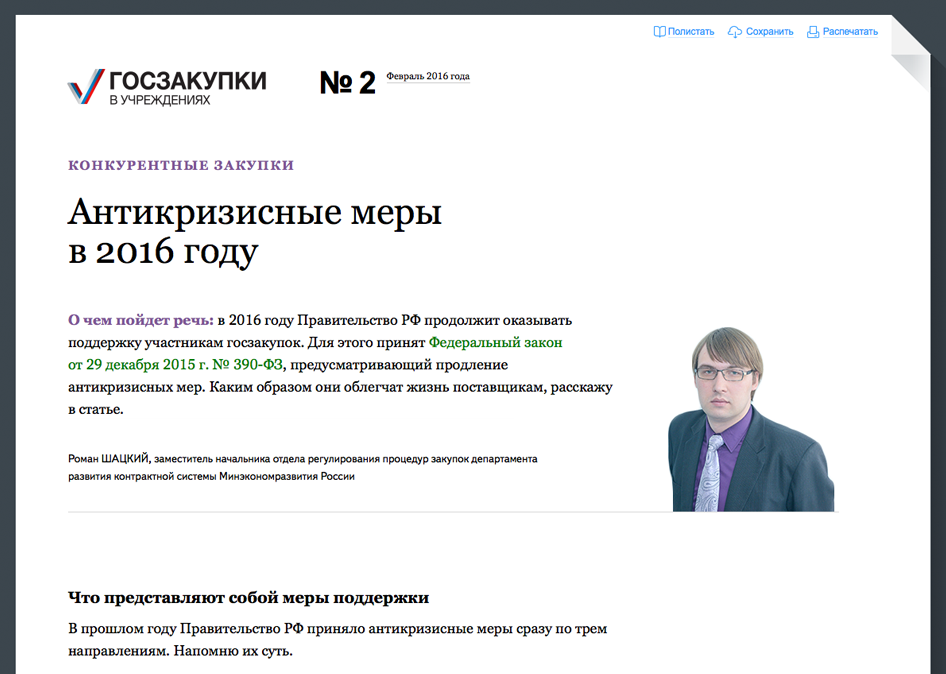Click the book icon beside Полистать
The height and width of the screenshot is (674, 946).
(x=659, y=32)
